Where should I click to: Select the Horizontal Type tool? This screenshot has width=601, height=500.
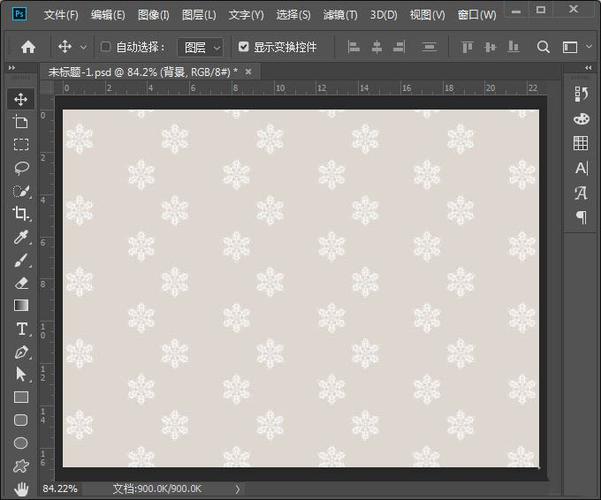22,329
